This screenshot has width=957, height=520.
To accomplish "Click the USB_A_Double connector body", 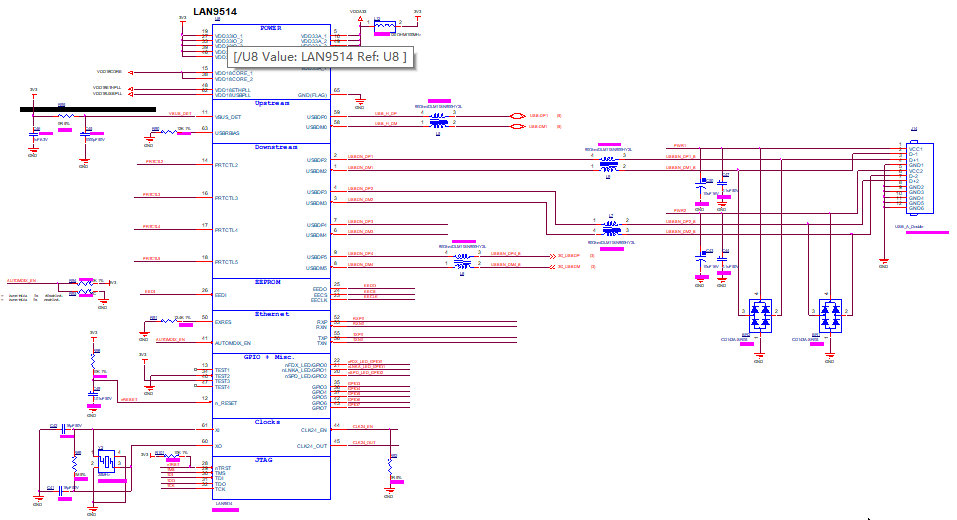I will pyautogui.click(x=919, y=178).
